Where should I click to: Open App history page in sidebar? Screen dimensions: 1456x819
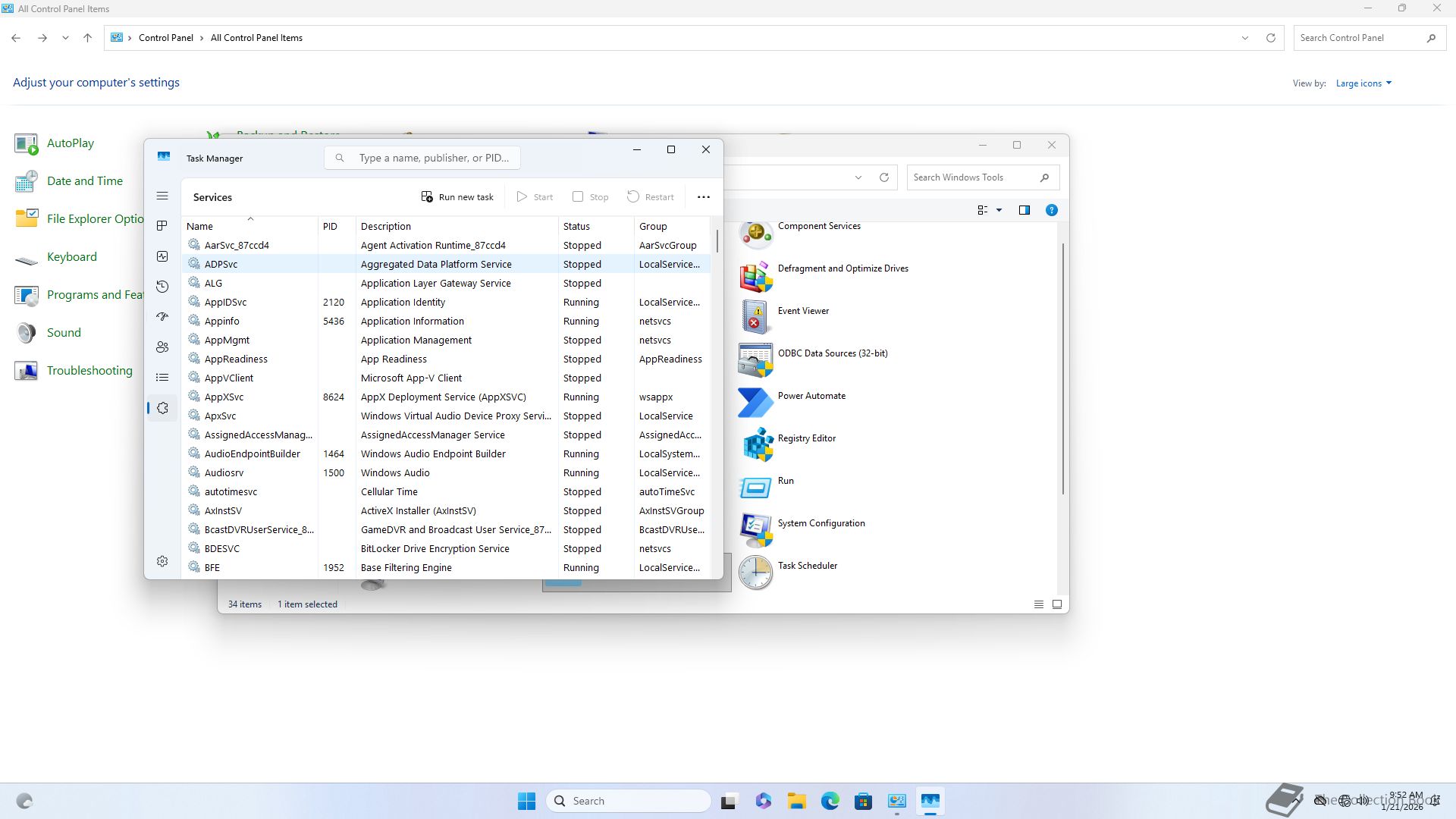point(162,287)
